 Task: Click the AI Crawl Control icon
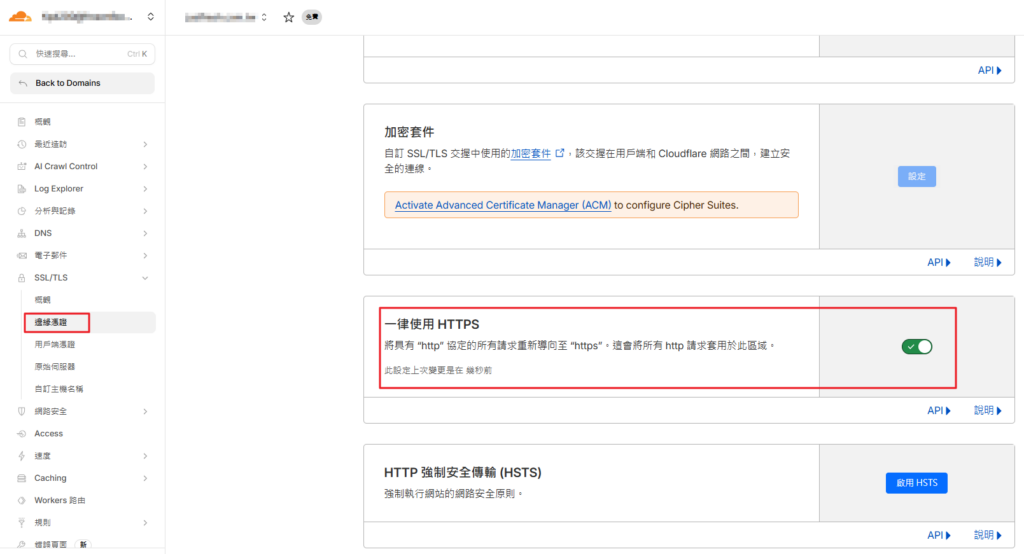22,166
